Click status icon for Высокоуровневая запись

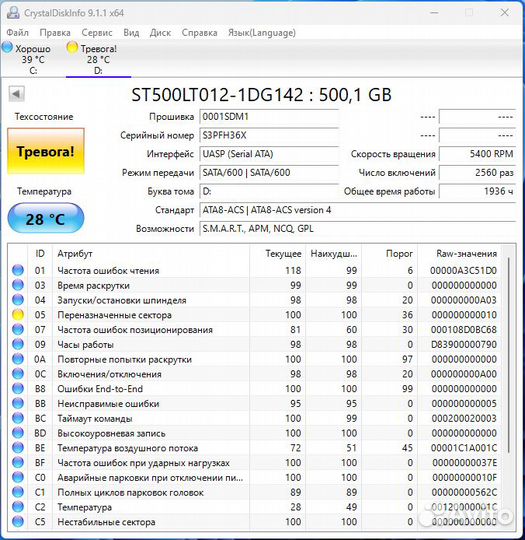(x=18, y=433)
